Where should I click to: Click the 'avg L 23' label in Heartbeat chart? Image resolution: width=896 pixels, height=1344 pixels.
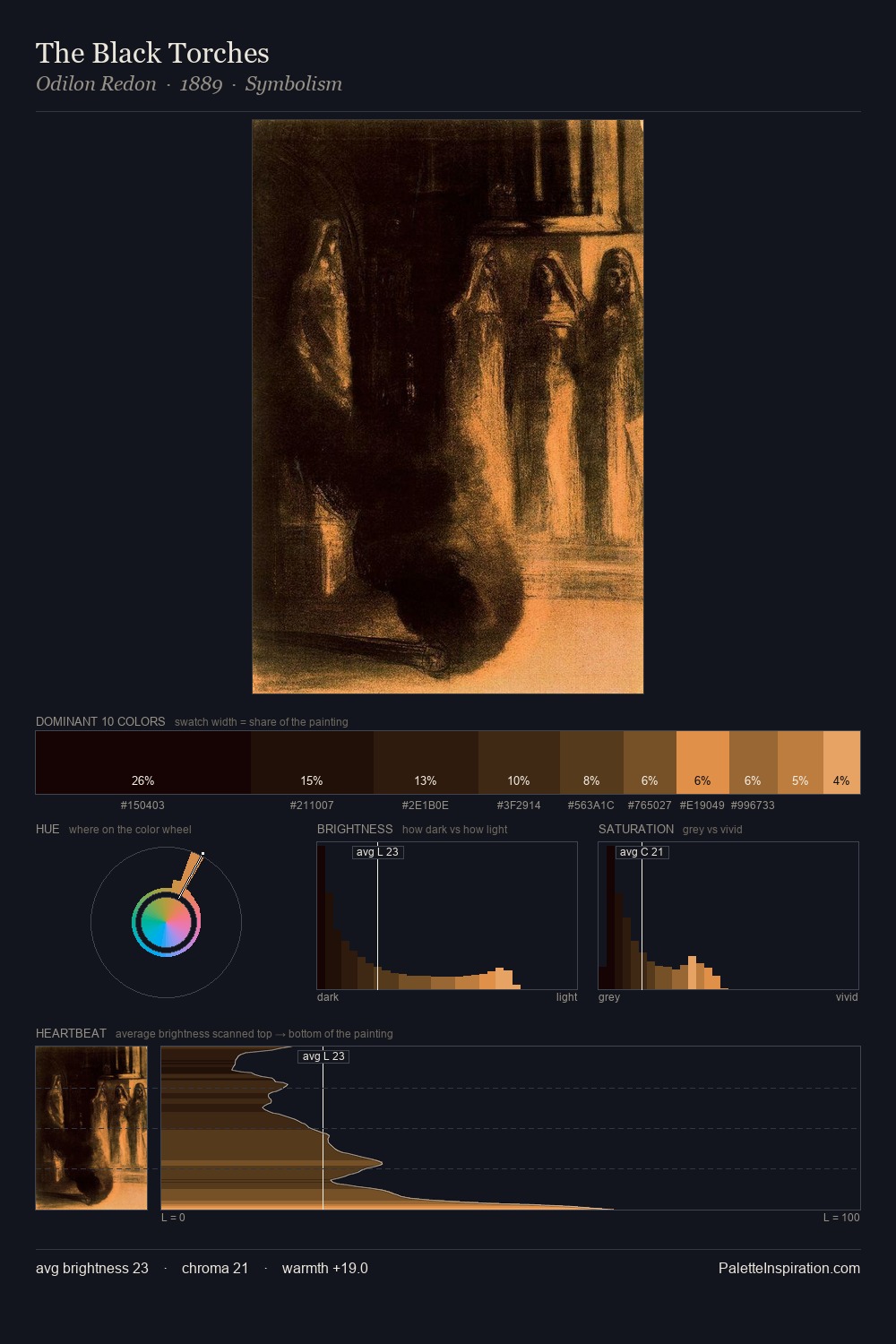tap(323, 1056)
